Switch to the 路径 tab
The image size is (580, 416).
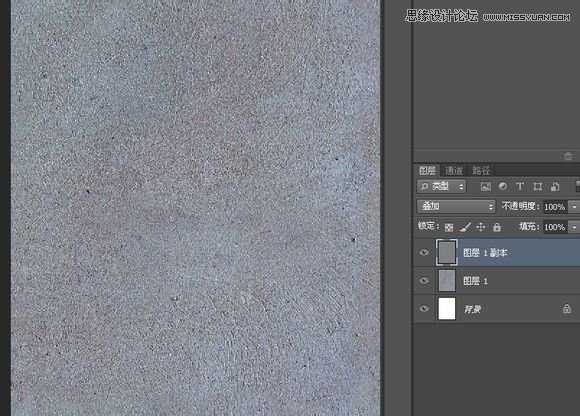pyautogui.click(x=481, y=170)
